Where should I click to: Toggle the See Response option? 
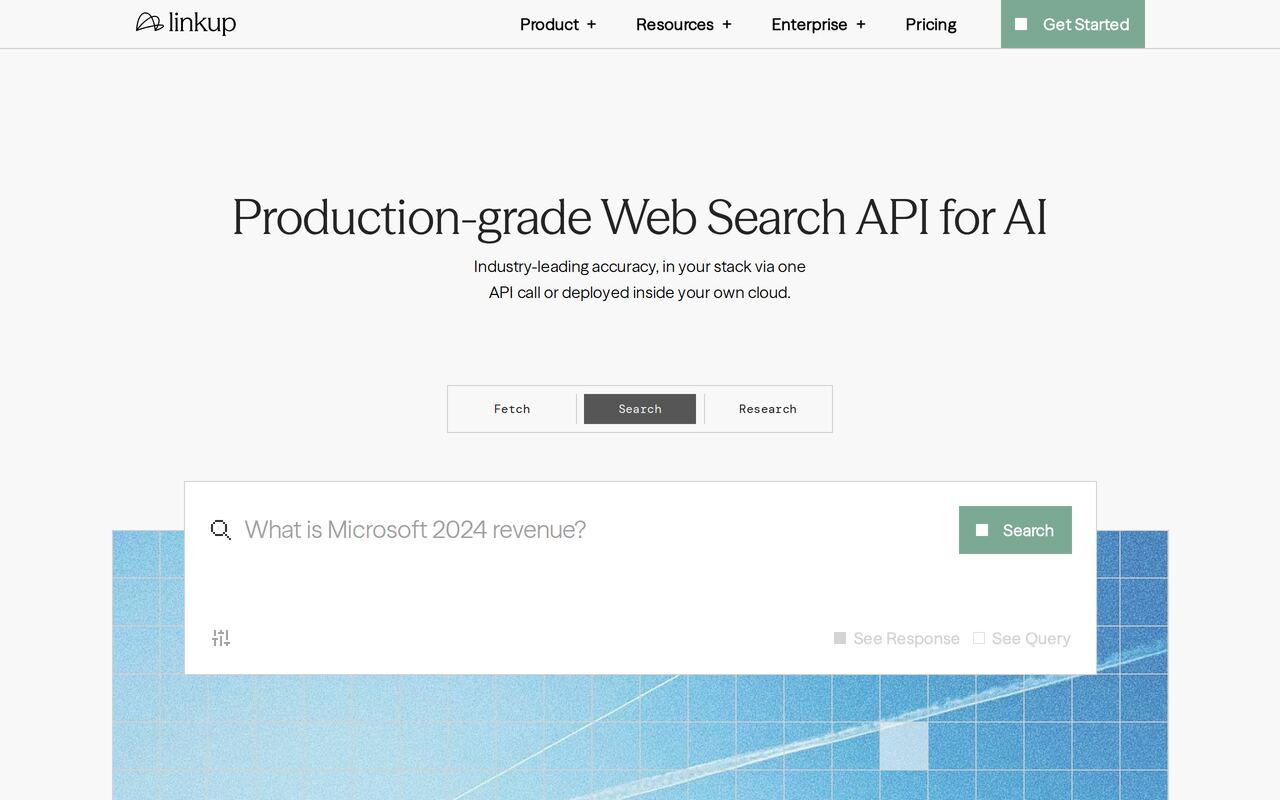pos(897,638)
